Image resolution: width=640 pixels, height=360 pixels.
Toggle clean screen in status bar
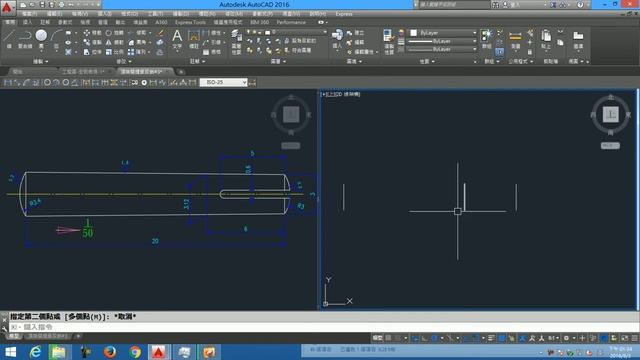coord(625,338)
